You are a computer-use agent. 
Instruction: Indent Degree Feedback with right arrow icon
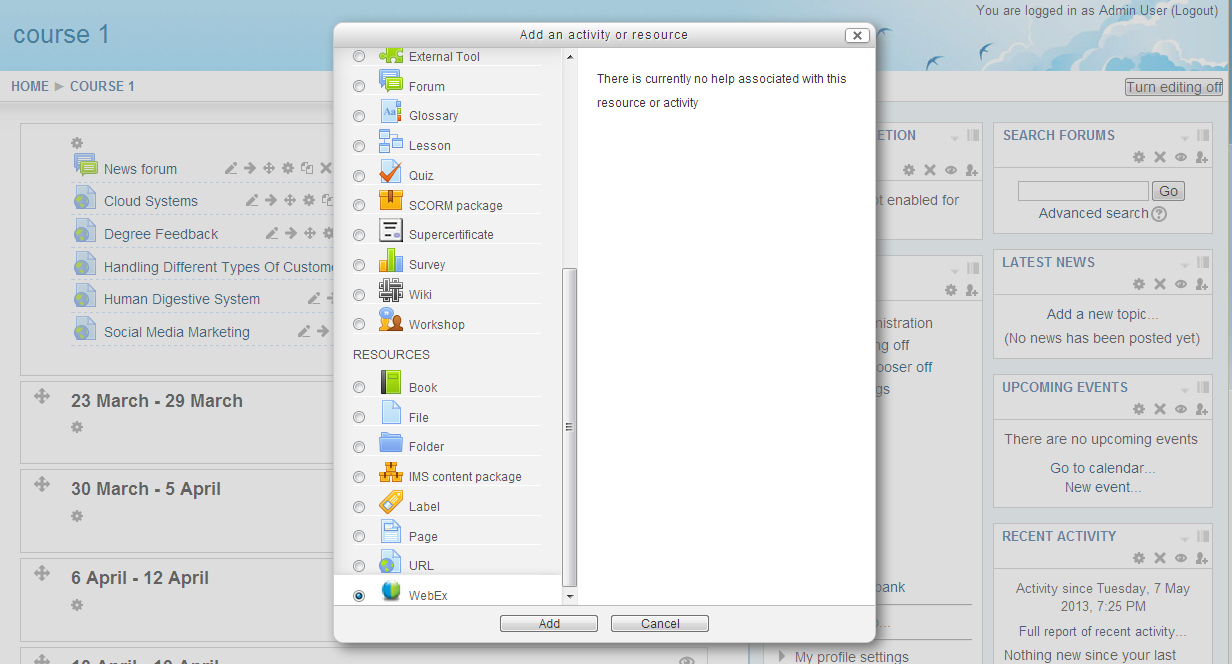click(x=291, y=234)
